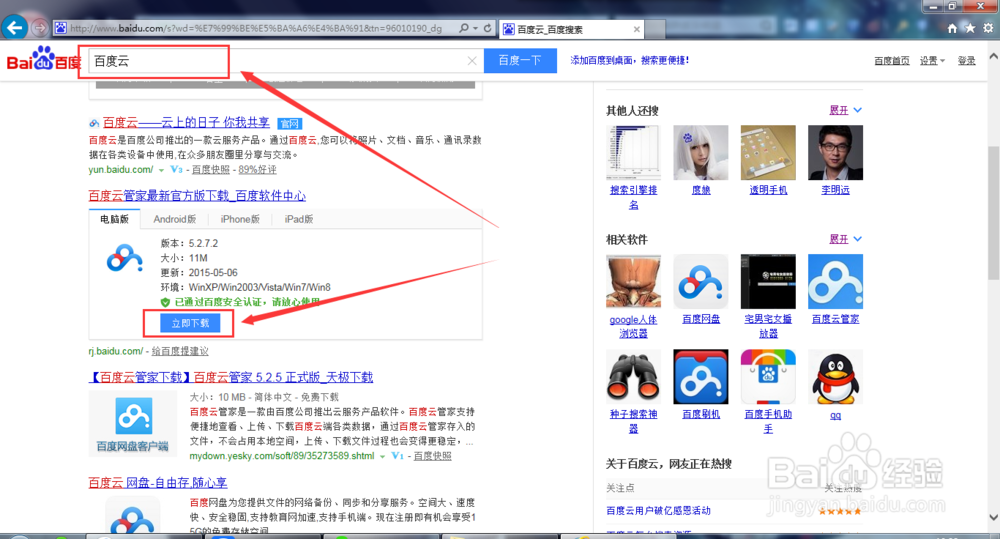Go to 百度首页 link
This screenshot has height=539, width=1000.
[892, 61]
